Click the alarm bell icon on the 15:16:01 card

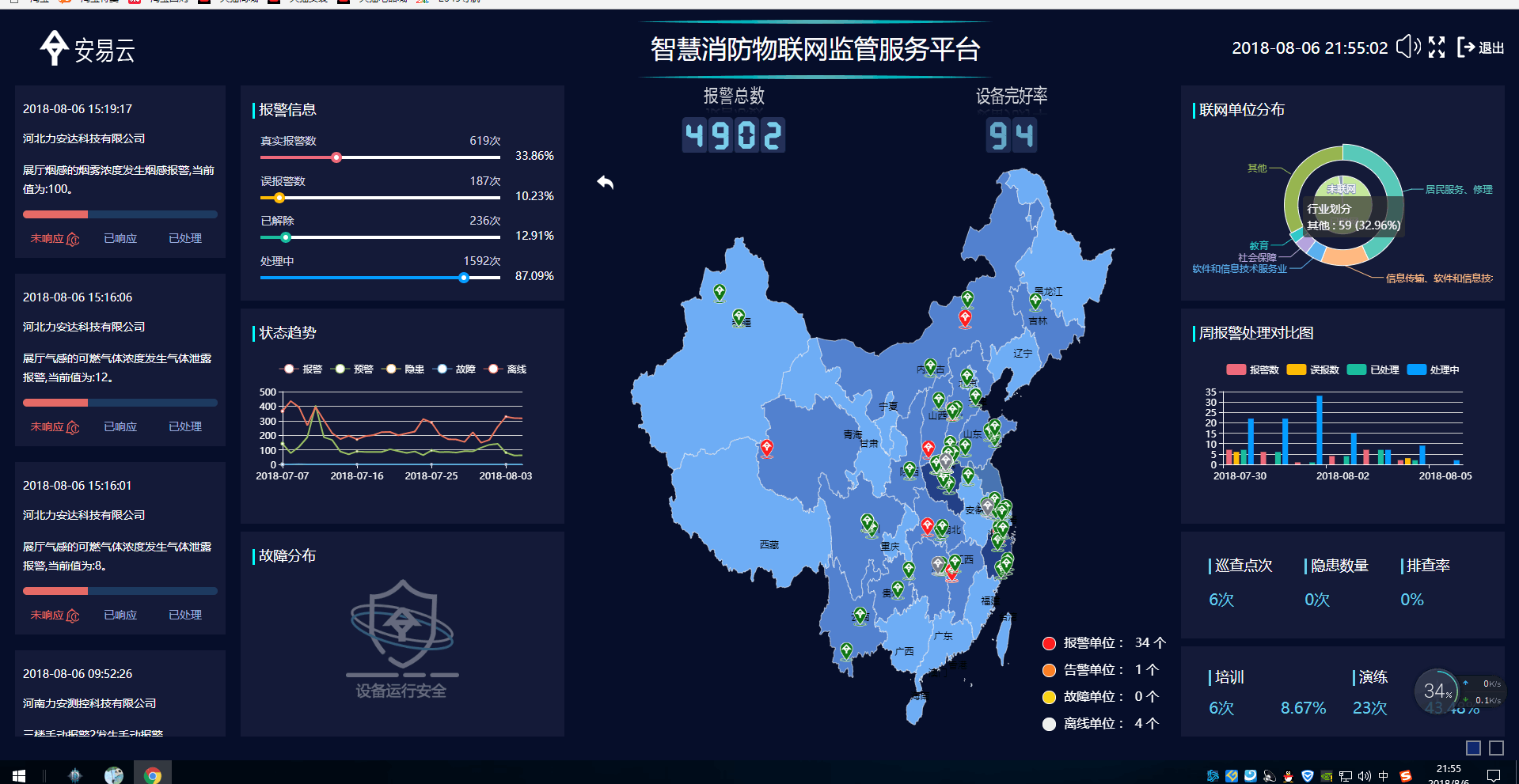[x=73, y=615]
